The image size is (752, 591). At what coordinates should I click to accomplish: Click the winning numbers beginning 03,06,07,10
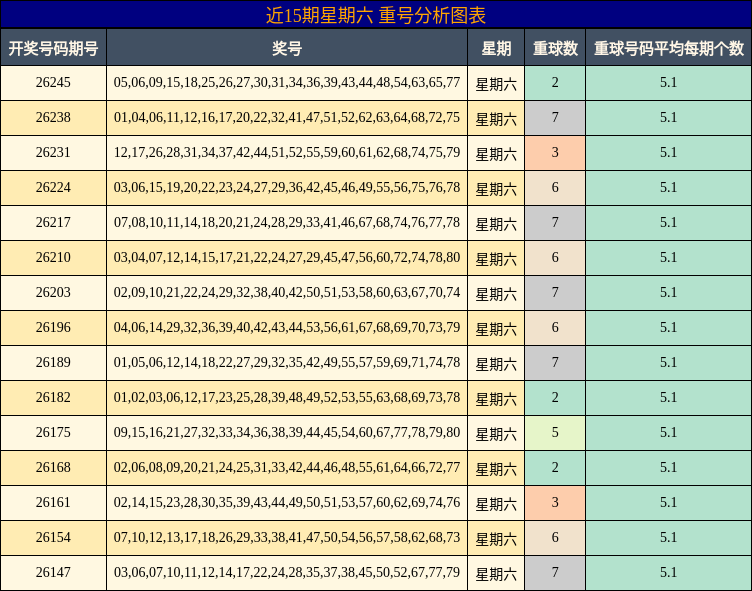287,573
